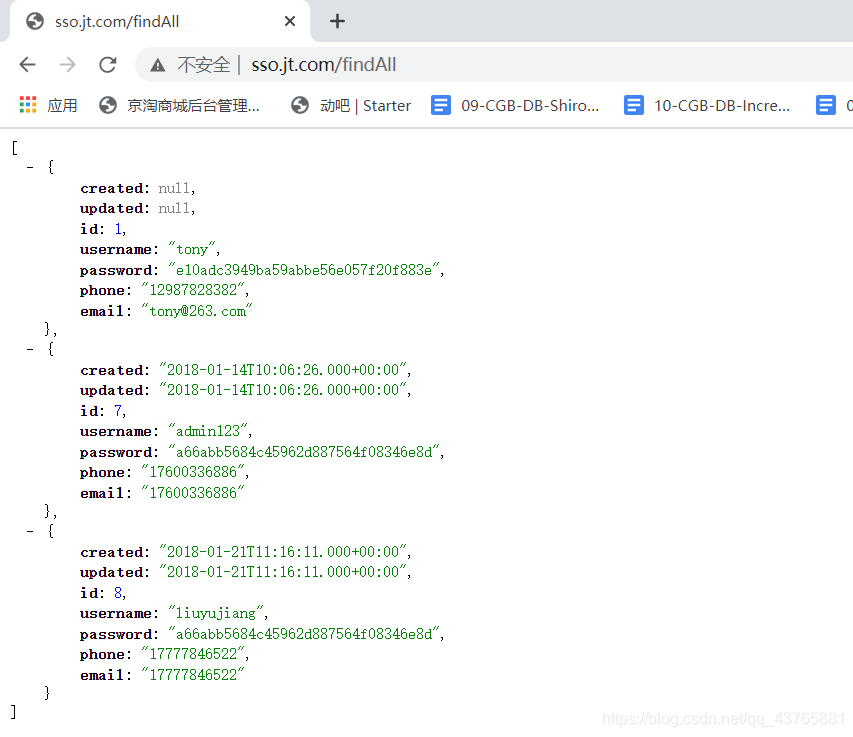This screenshot has height=737, width=853.
Task: Click the document icon of 10-CGB-DB-Incre bookmark
Action: pyautogui.click(x=633, y=105)
